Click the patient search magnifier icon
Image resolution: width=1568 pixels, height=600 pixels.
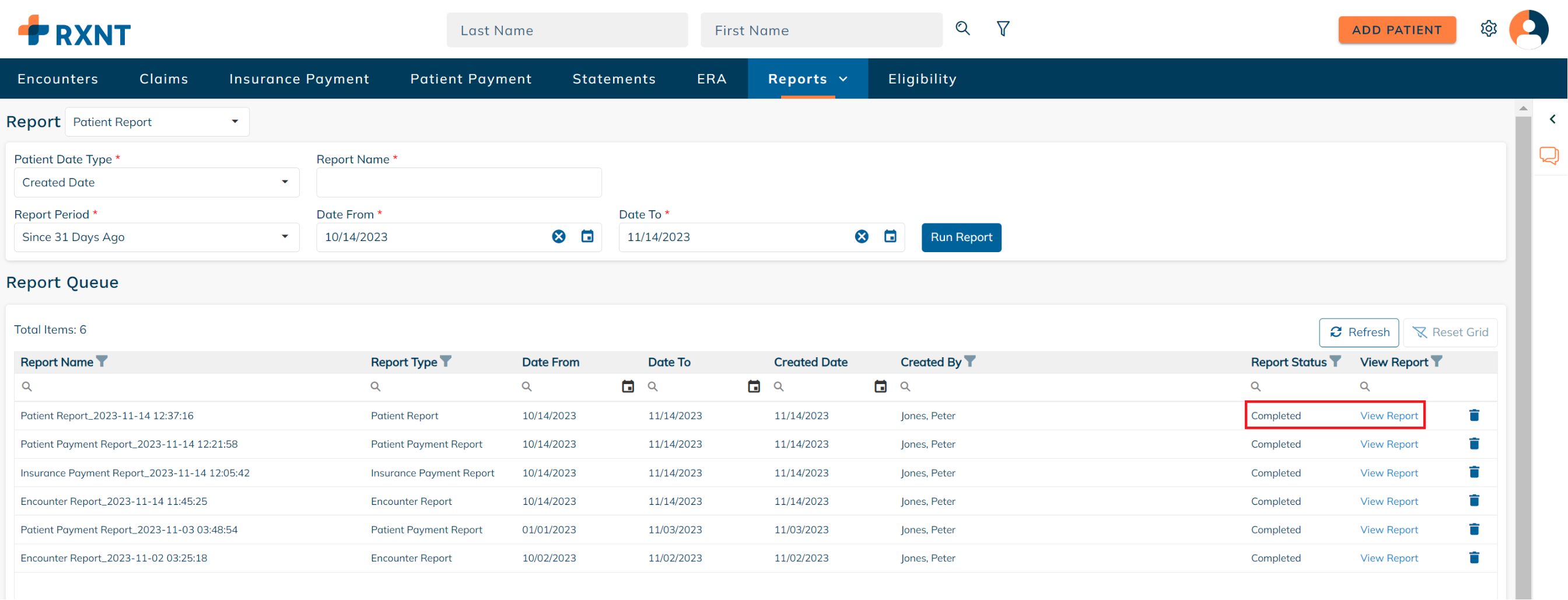tap(962, 29)
